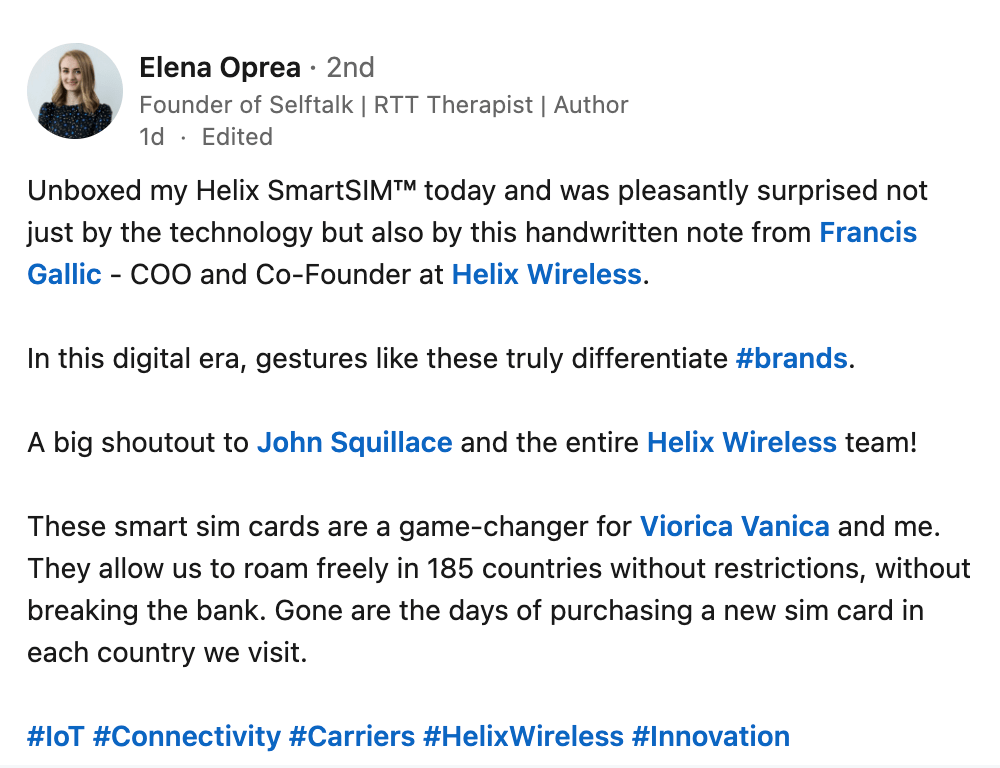Open Elena Oprea's profile via her name

click(220, 68)
